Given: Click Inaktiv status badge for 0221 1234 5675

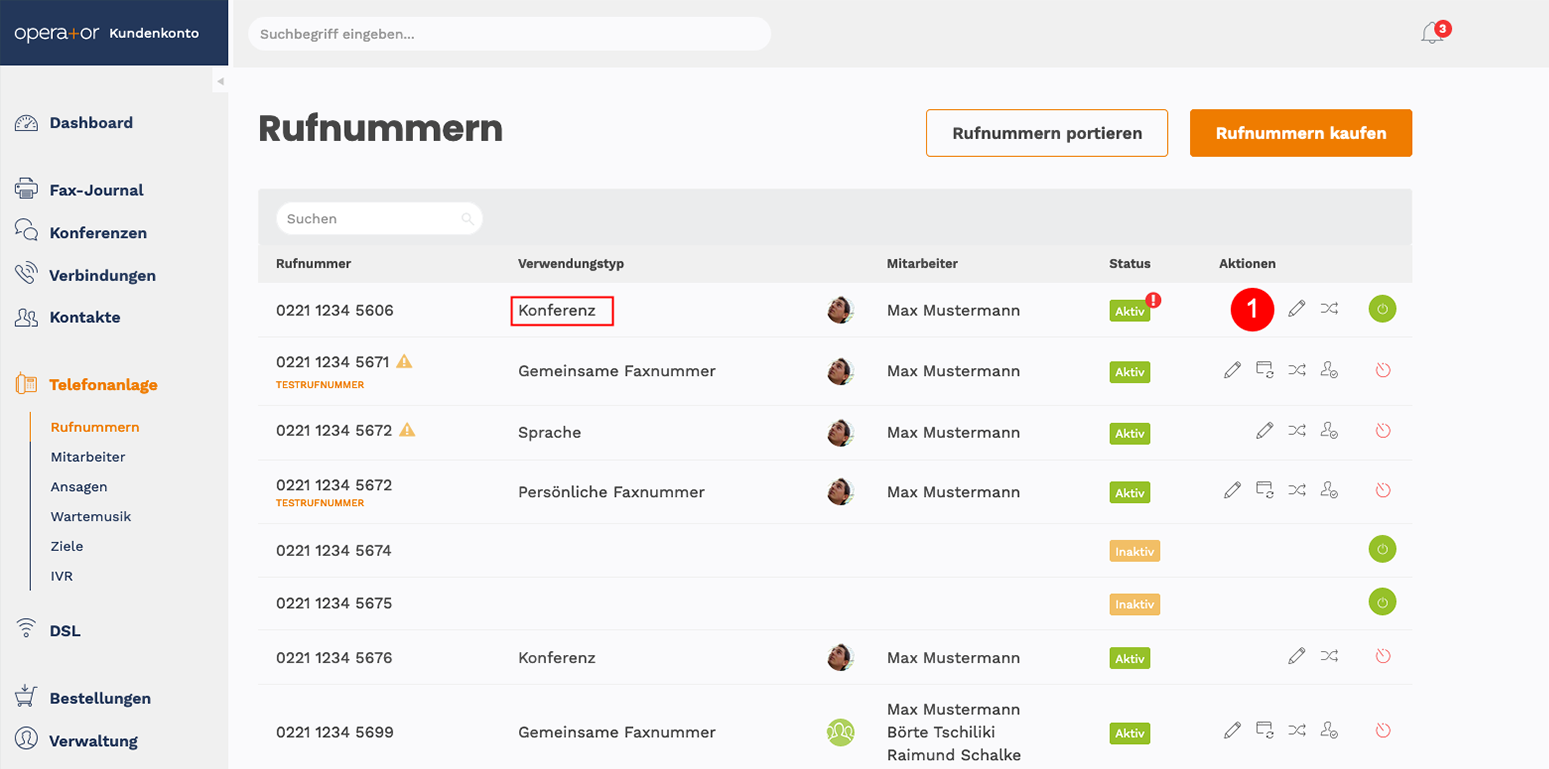Looking at the screenshot, I should click(x=1134, y=604).
